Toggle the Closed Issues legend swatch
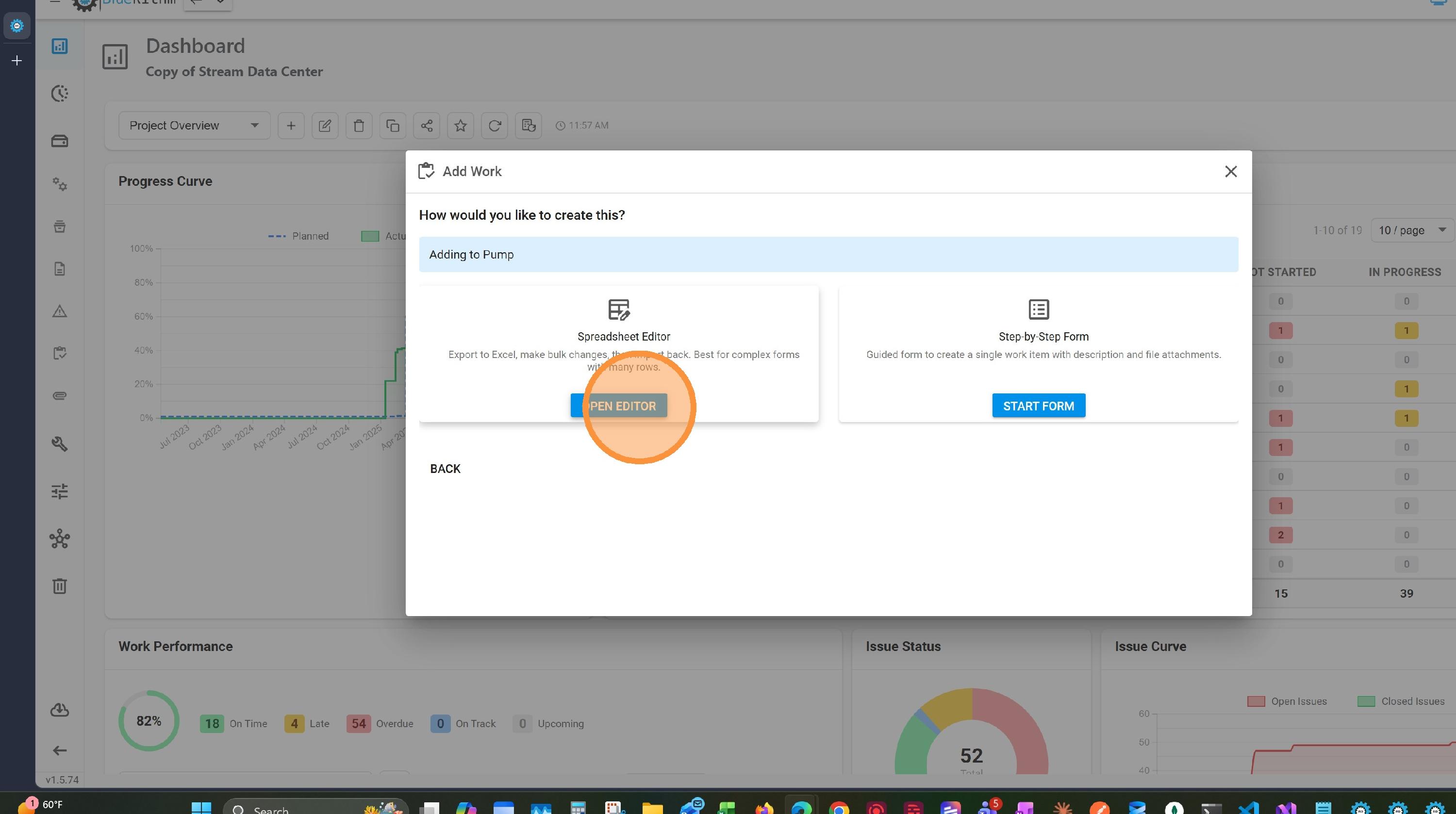The width and height of the screenshot is (1456, 814). (1366, 701)
